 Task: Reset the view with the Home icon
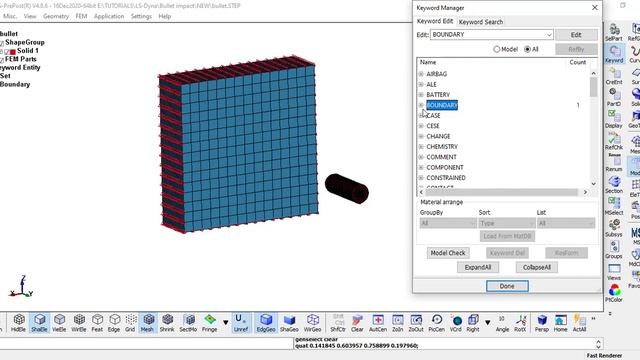click(x=560, y=322)
